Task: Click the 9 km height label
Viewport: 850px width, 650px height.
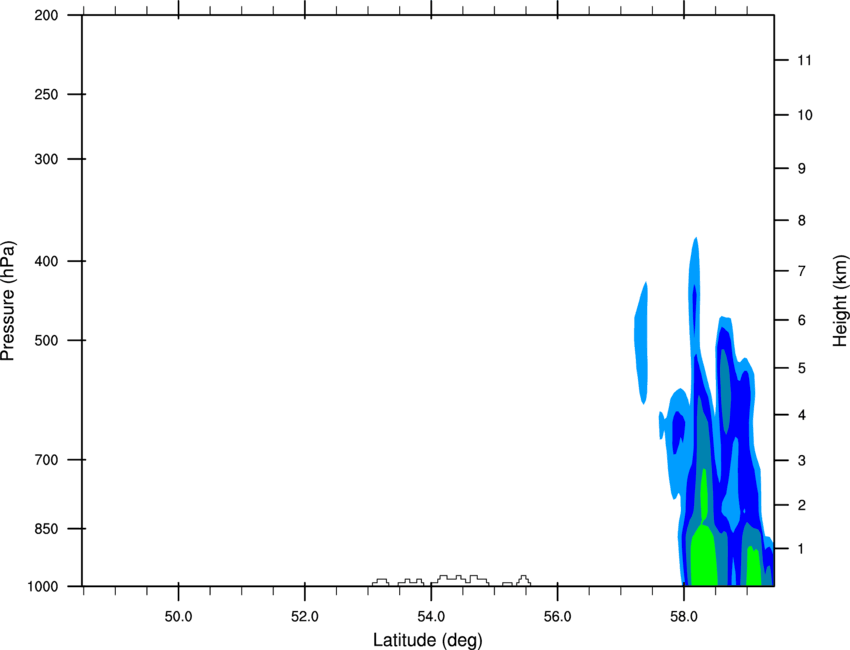Action: (x=802, y=169)
